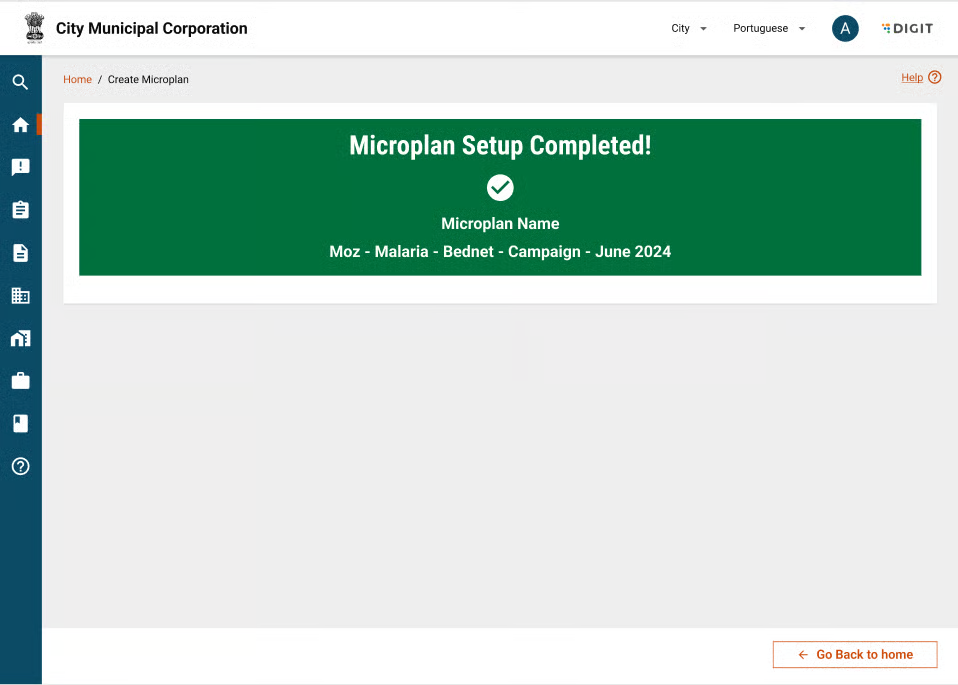Viewport: 958px width, 685px height.
Task: Open the sidebar help question mark icon
Action: (x=20, y=466)
